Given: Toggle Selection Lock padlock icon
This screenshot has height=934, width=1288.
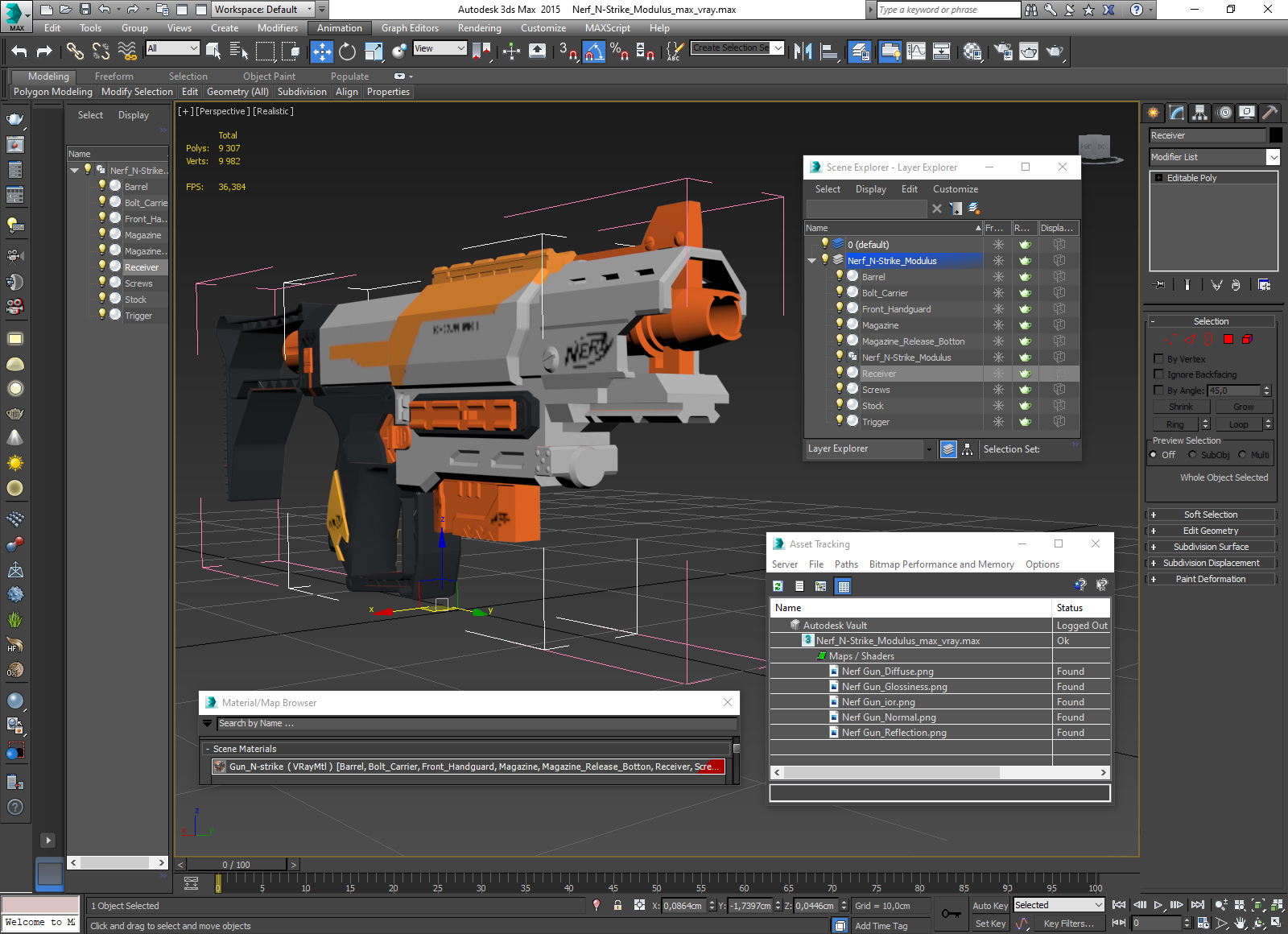Looking at the screenshot, I should pyautogui.click(x=617, y=905).
